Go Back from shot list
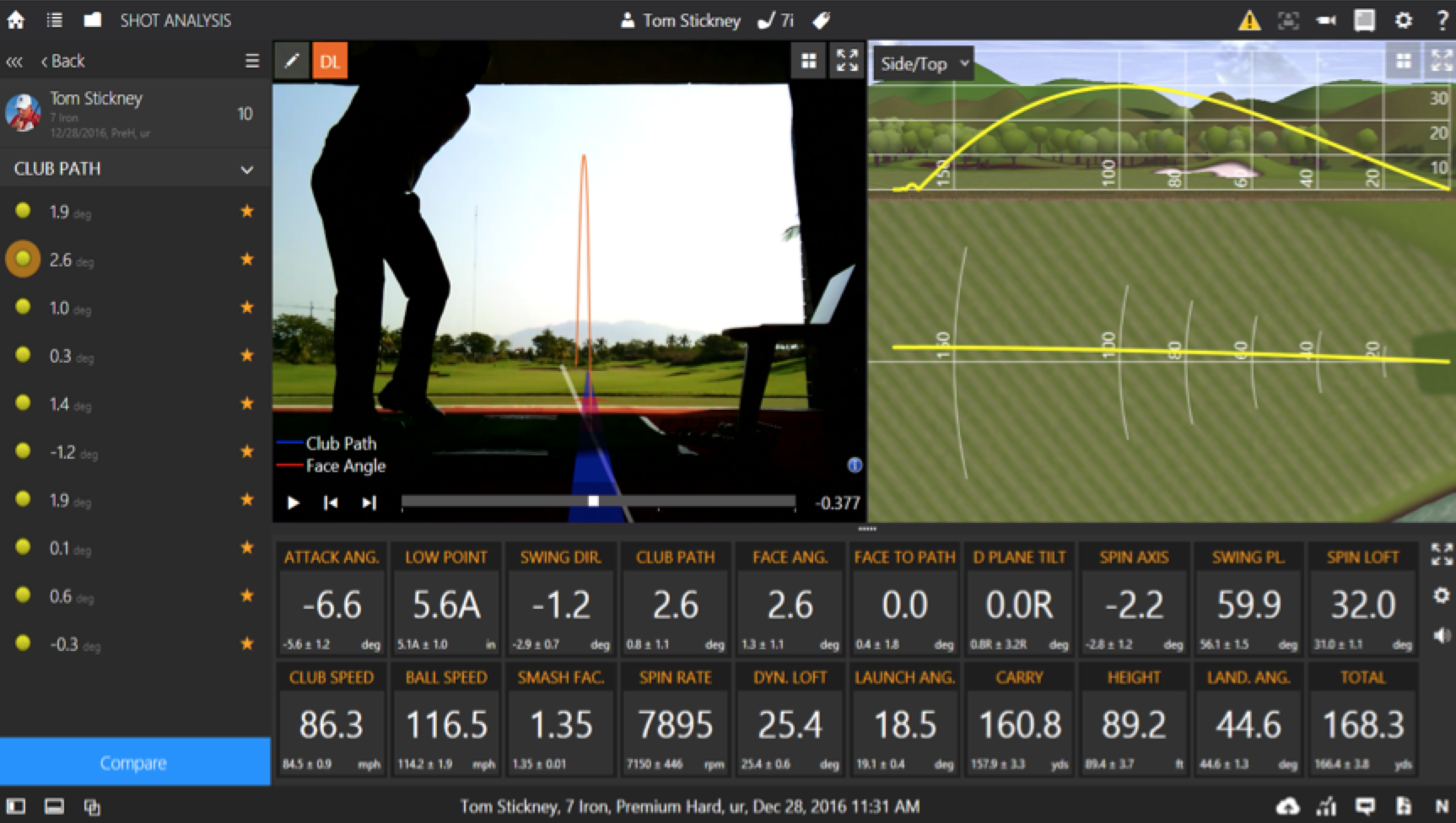Screen dimensions: 1456x823 pyautogui.click(x=62, y=61)
